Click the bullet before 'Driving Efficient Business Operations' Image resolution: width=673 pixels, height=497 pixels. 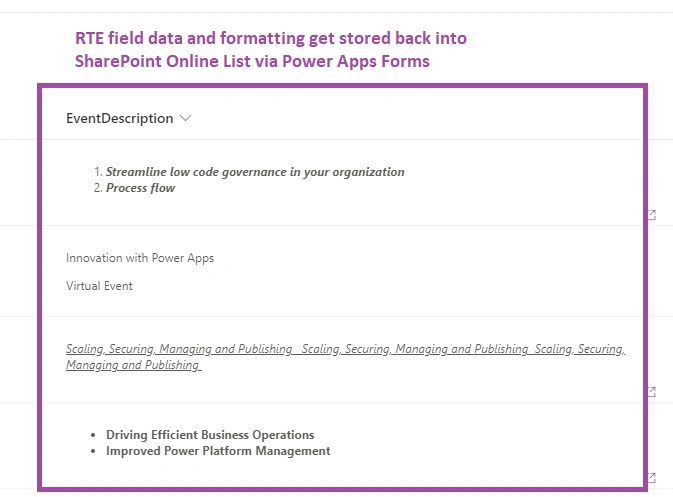coord(93,435)
